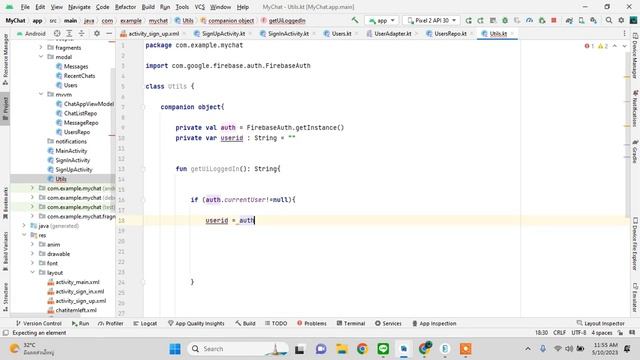Open the Terminal tool window
Screen dimensions: 640x360
(351, 323)
